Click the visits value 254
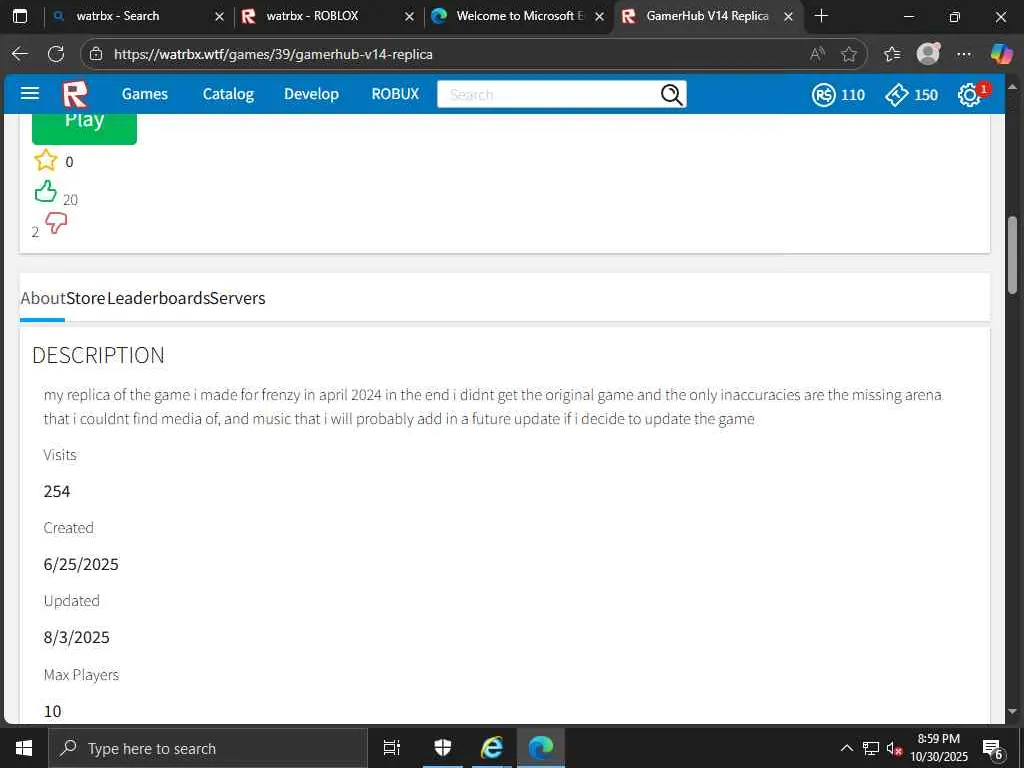 pyautogui.click(x=57, y=491)
